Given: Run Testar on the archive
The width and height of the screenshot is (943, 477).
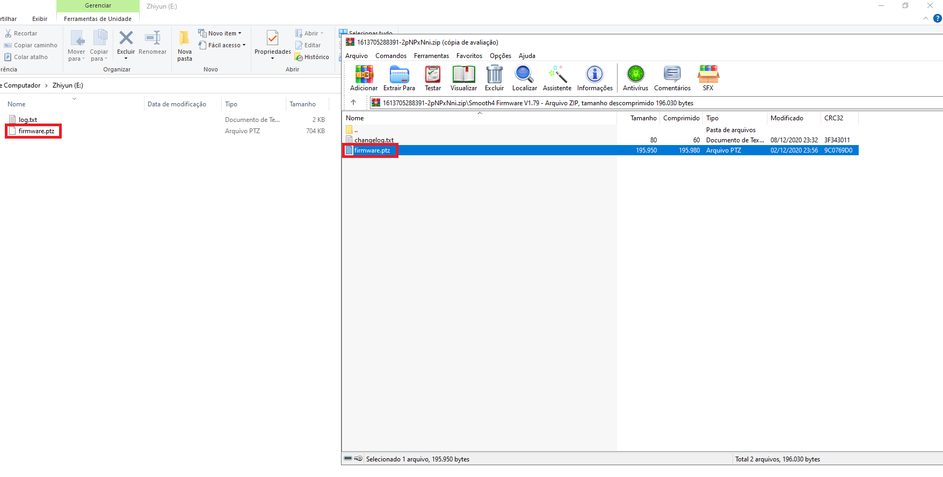Looking at the screenshot, I should (x=432, y=78).
